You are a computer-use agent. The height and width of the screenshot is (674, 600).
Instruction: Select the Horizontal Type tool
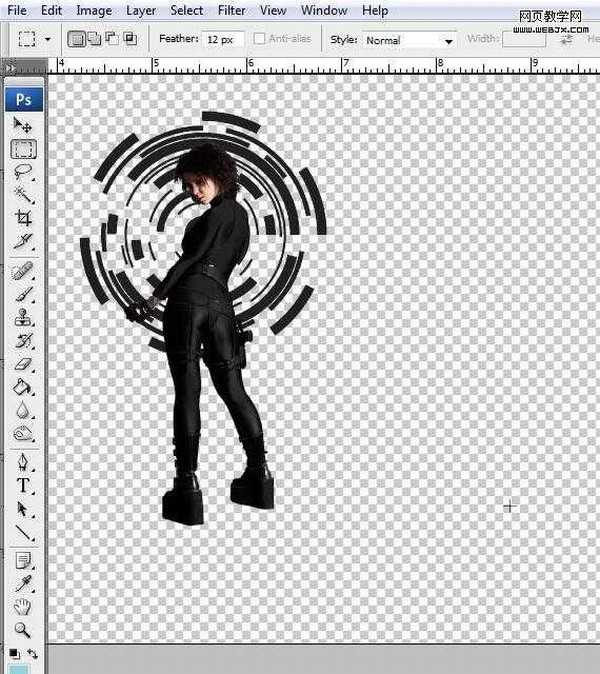pyautogui.click(x=22, y=486)
